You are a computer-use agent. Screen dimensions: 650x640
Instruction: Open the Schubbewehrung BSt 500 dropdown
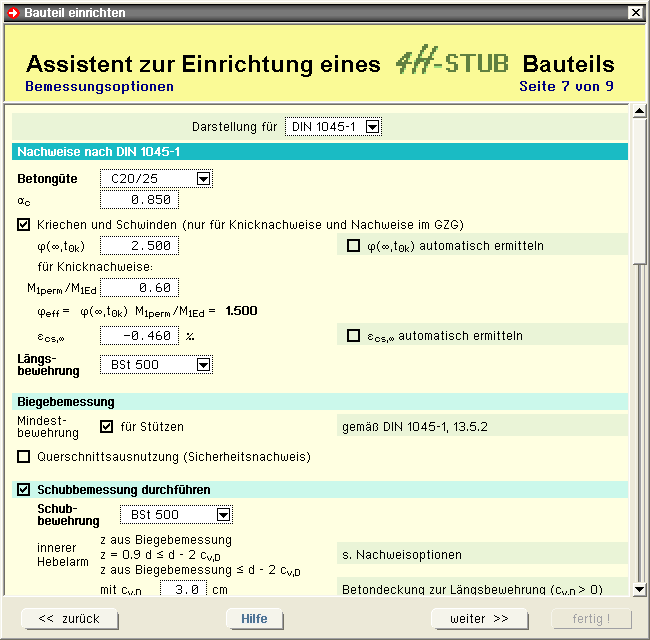[223, 515]
